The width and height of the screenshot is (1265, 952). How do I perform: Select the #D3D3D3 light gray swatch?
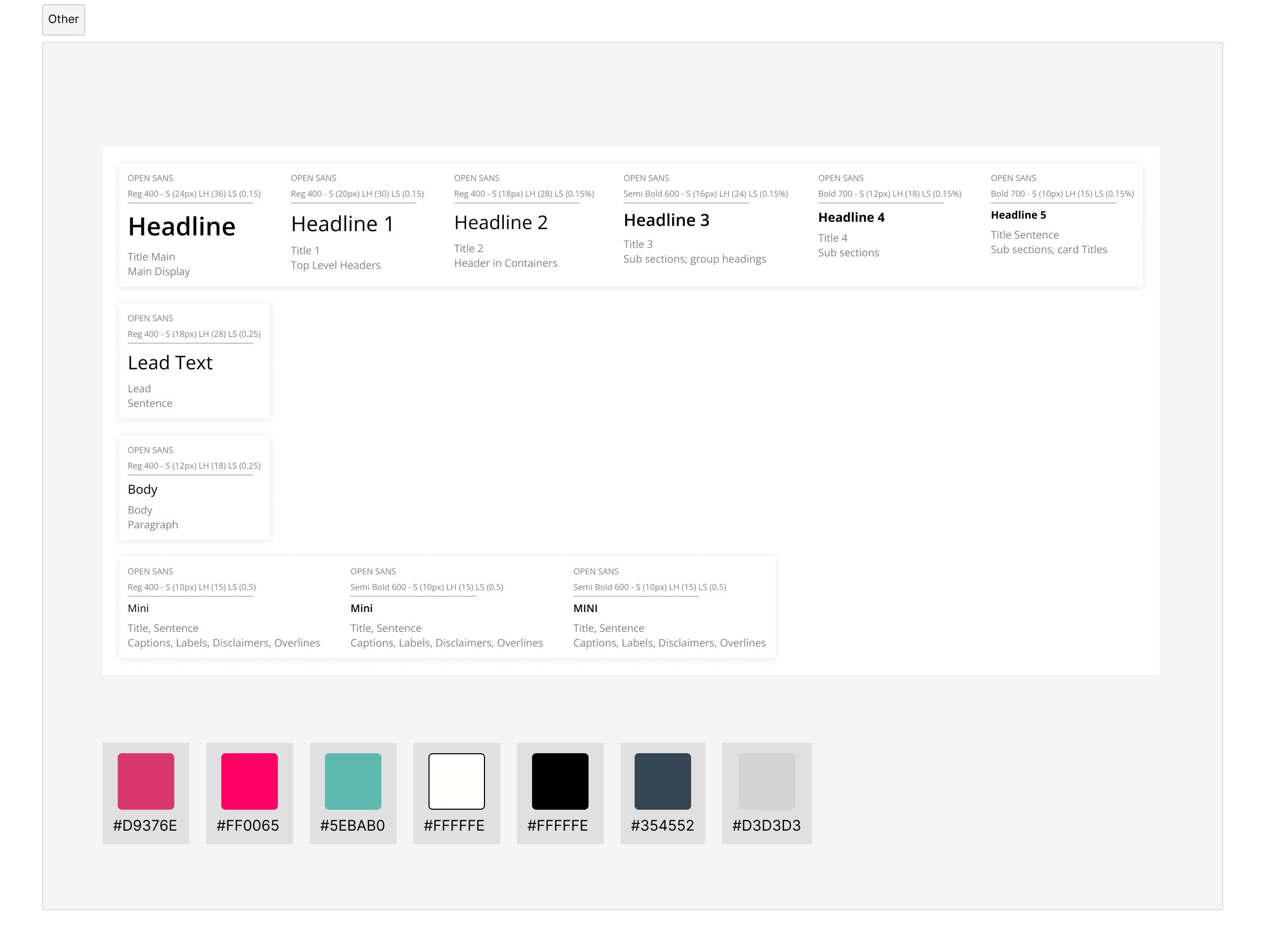pos(766,781)
